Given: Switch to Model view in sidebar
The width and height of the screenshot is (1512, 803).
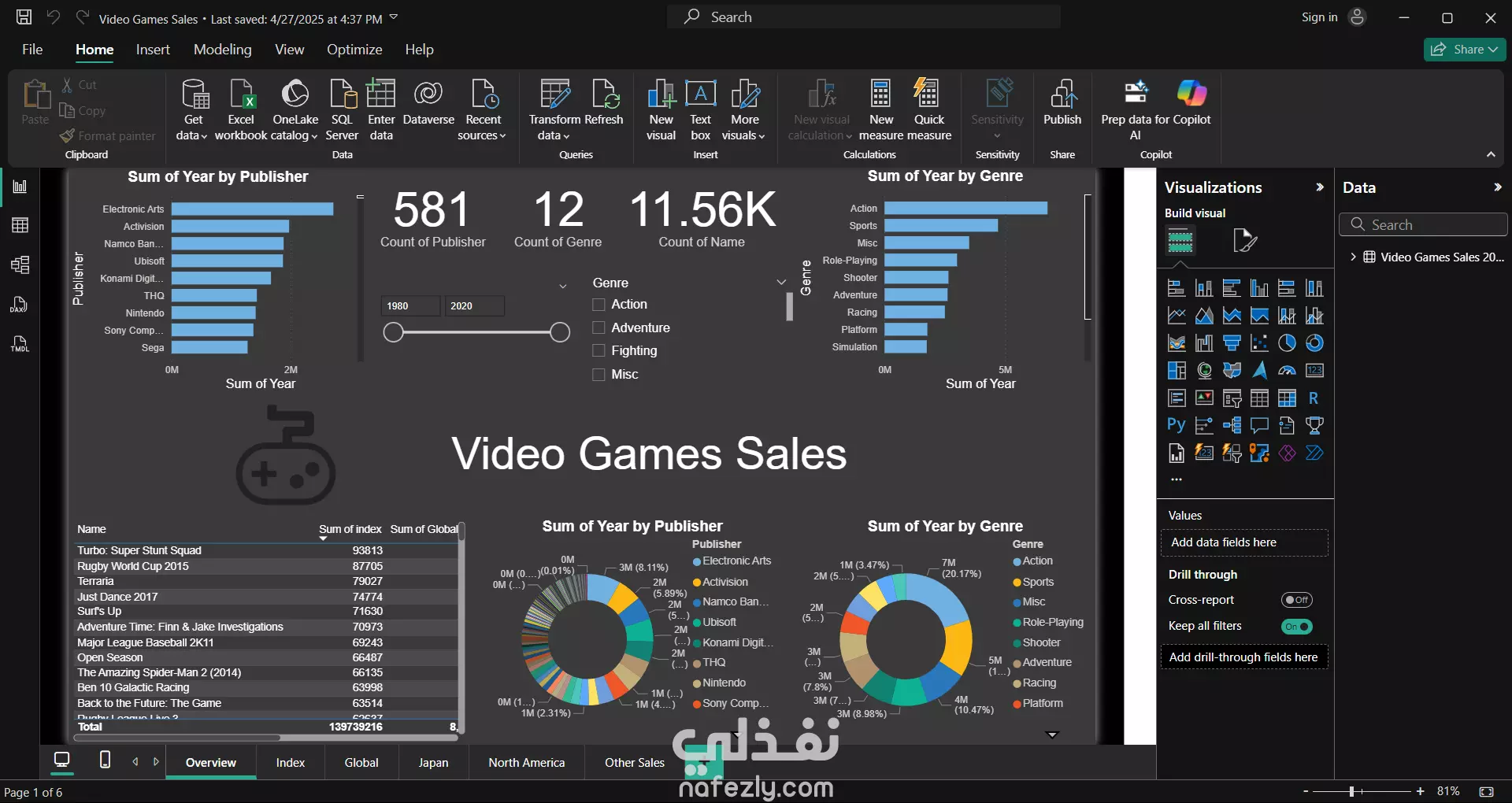Looking at the screenshot, I should [20, 265].
